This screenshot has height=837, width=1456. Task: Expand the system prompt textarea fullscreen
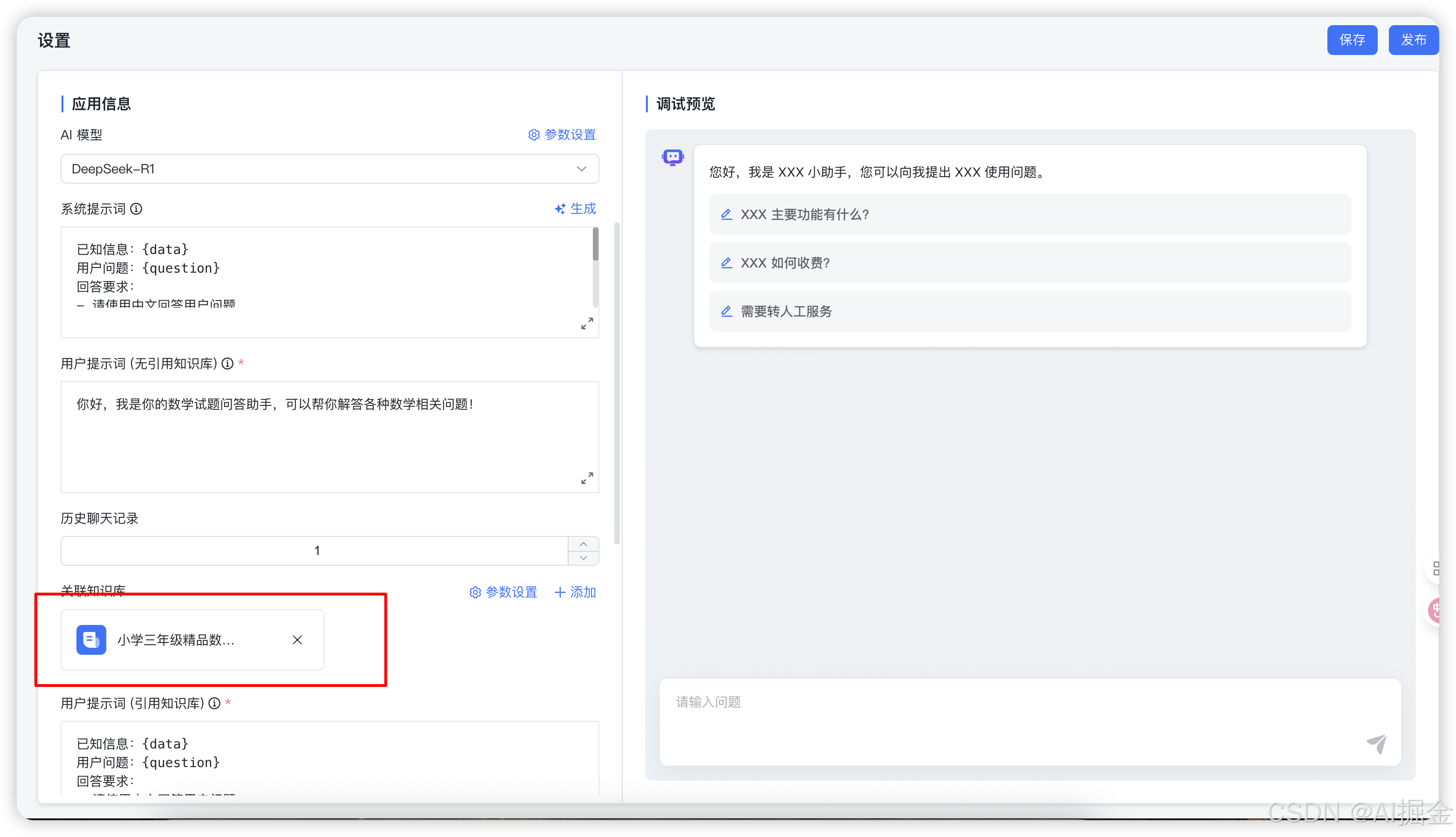pos(586,323)
